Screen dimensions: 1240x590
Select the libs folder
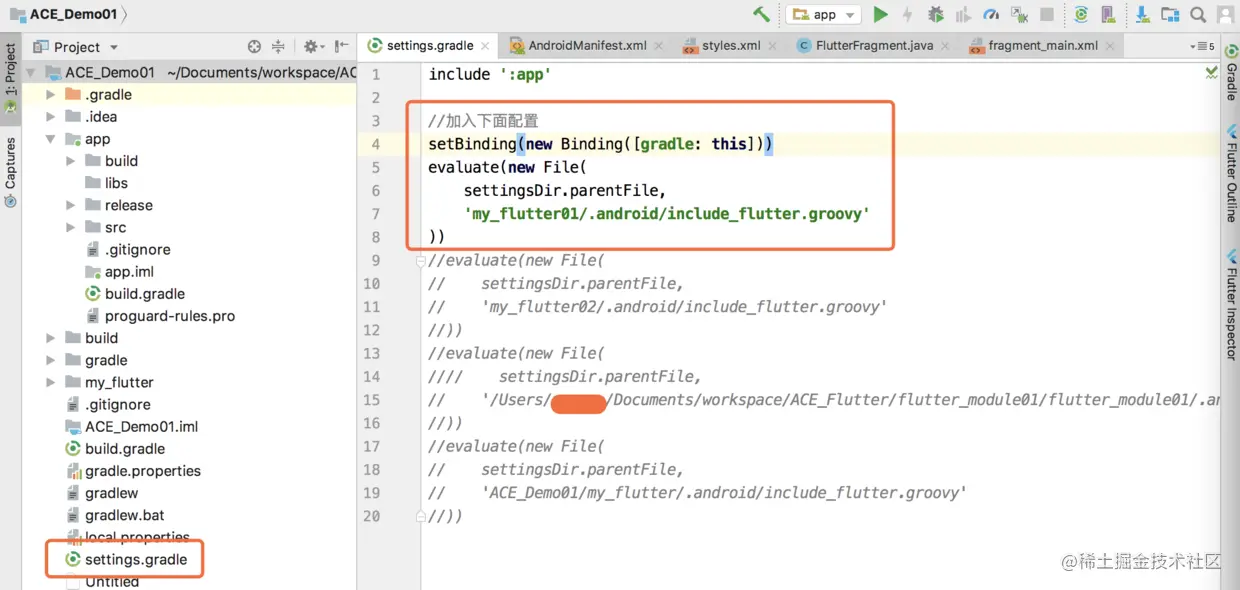(116, 183)
